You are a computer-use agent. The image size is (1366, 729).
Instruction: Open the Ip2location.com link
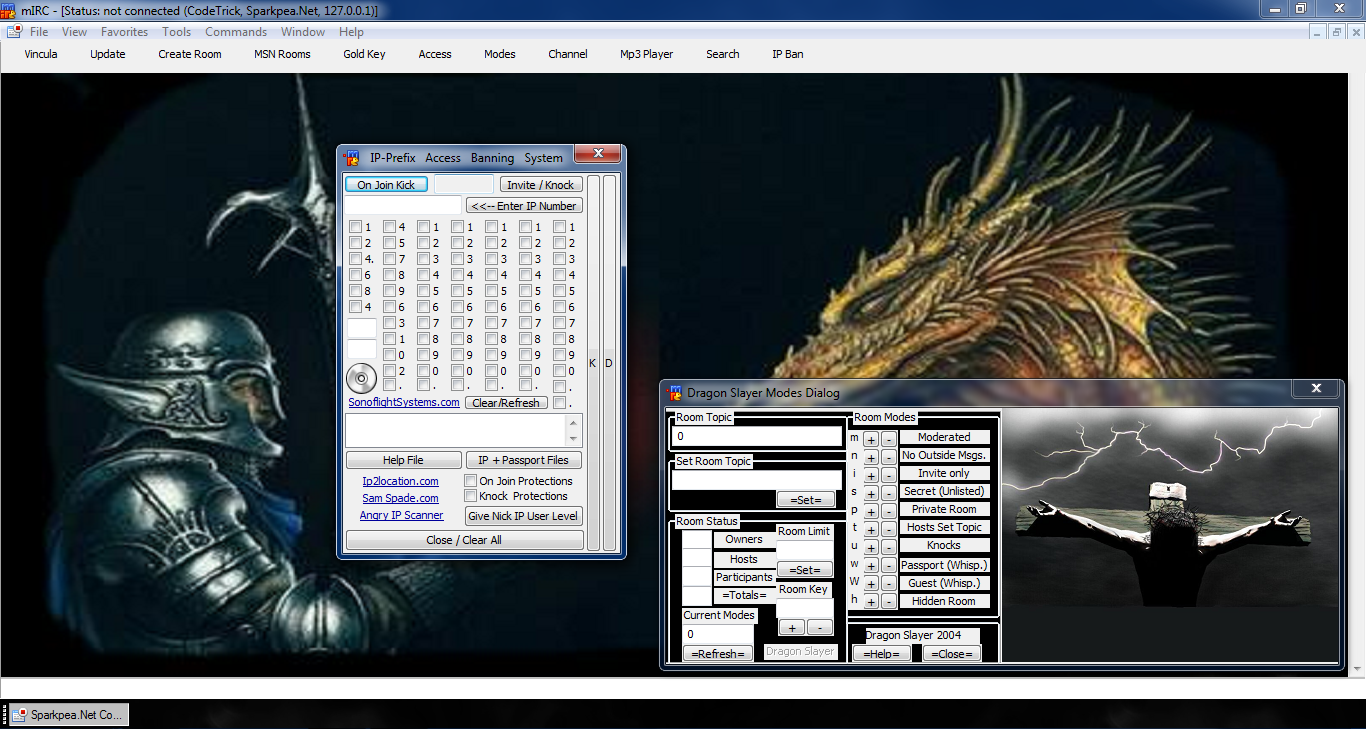pos(400,481)
